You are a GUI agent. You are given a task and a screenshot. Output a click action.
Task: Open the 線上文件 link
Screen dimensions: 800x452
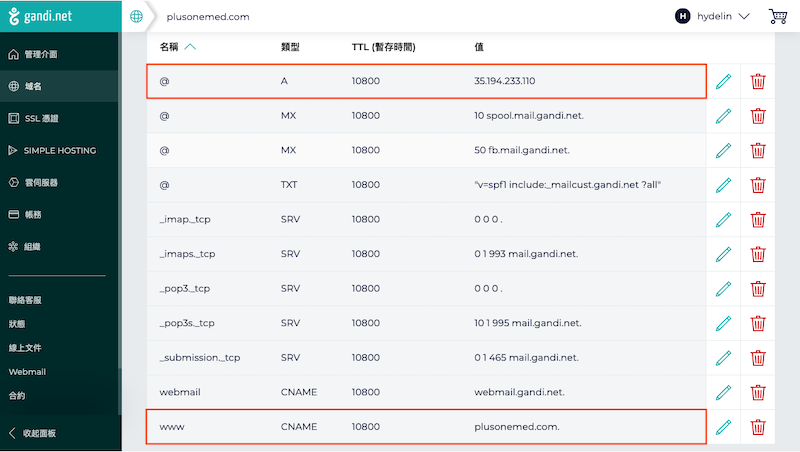[x=25, y=348]
